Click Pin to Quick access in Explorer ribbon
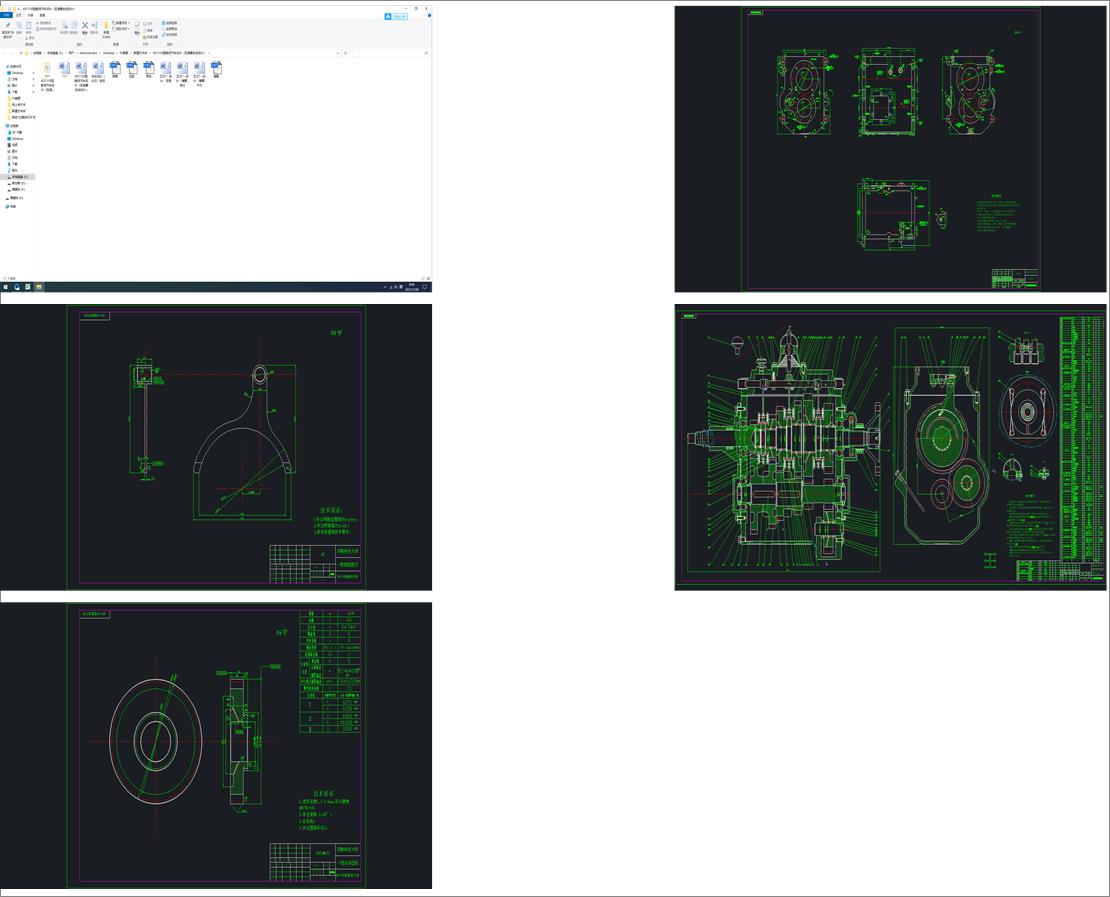1110x897 pixels. click(x=8, y=29)
